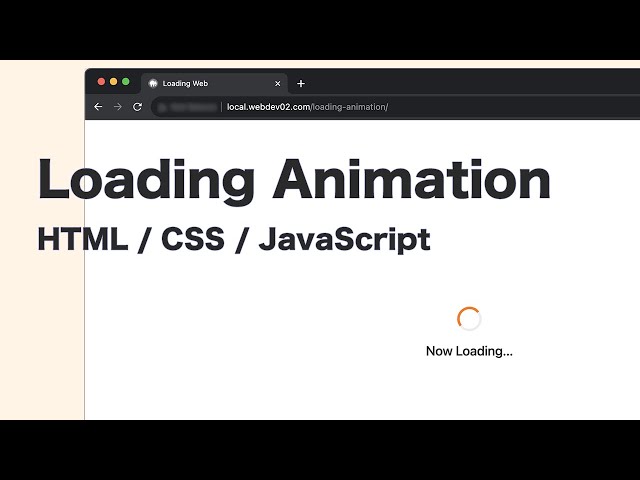Image resolution: width=640 pixels, height=480 pixels.
Task: Select the Loading Web tab
Action: 215,83
